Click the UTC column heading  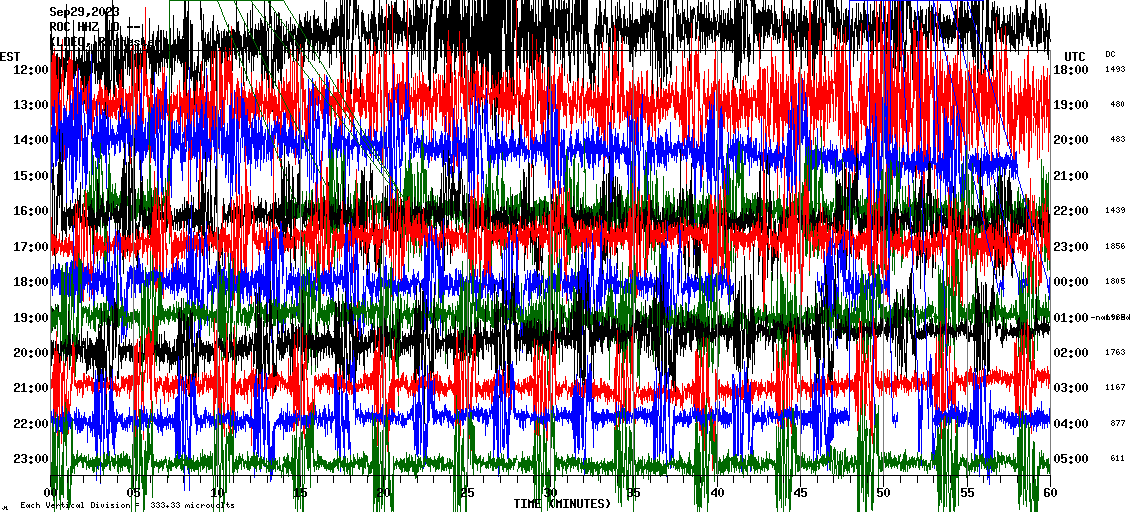pos(1075,56)
